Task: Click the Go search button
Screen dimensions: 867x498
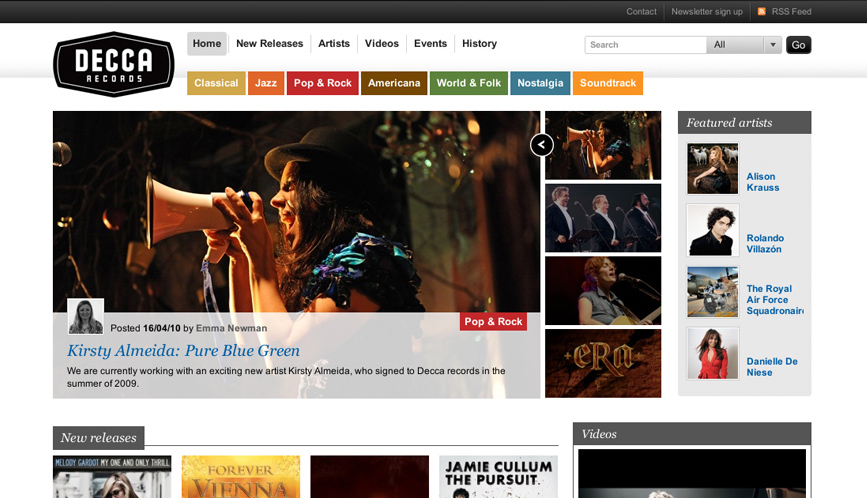Action: point(798,45)
